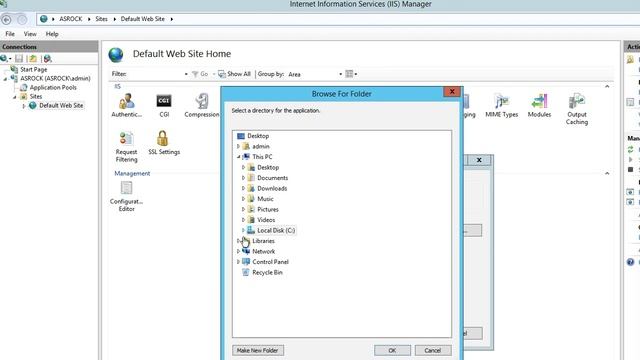Open the Filter dropdown arrow

tap(186, 74)
